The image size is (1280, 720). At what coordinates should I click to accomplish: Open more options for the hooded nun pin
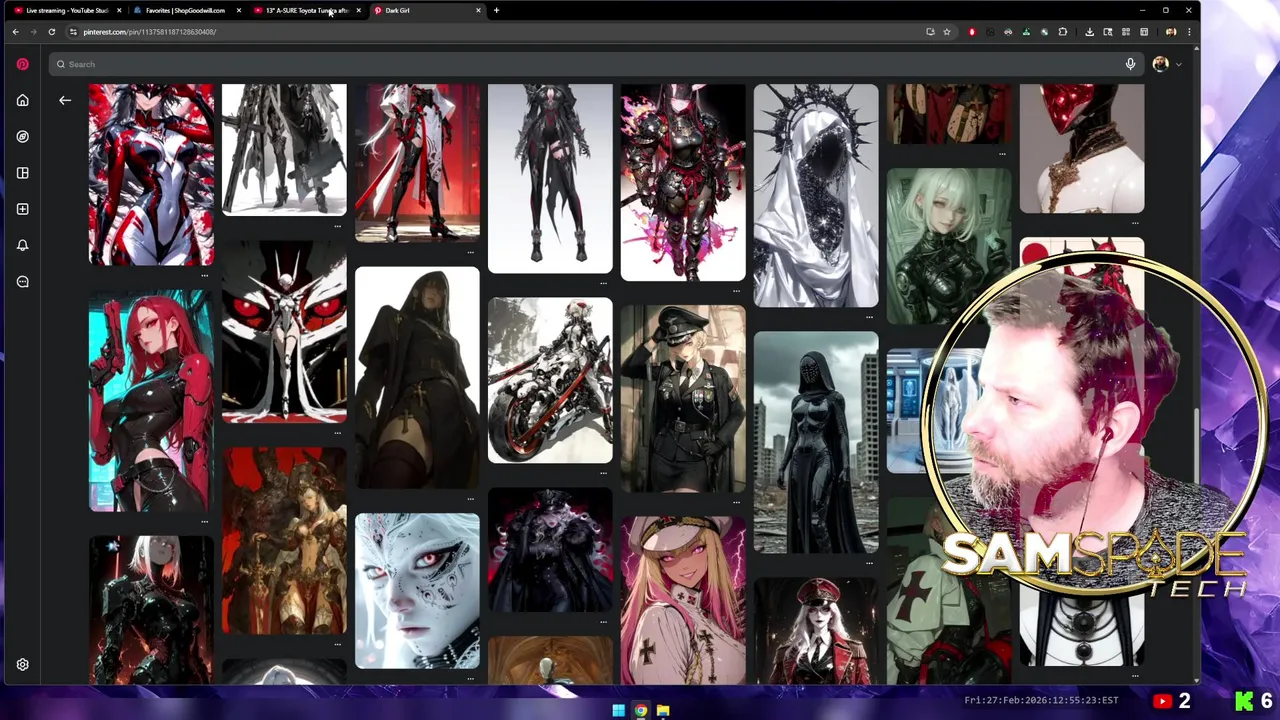pos(471,498)
